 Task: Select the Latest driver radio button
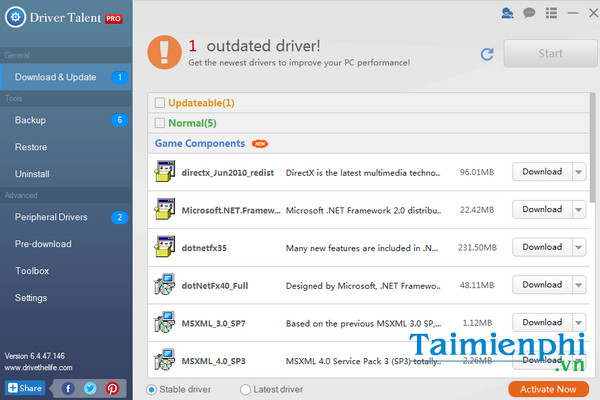click(245, 390)
